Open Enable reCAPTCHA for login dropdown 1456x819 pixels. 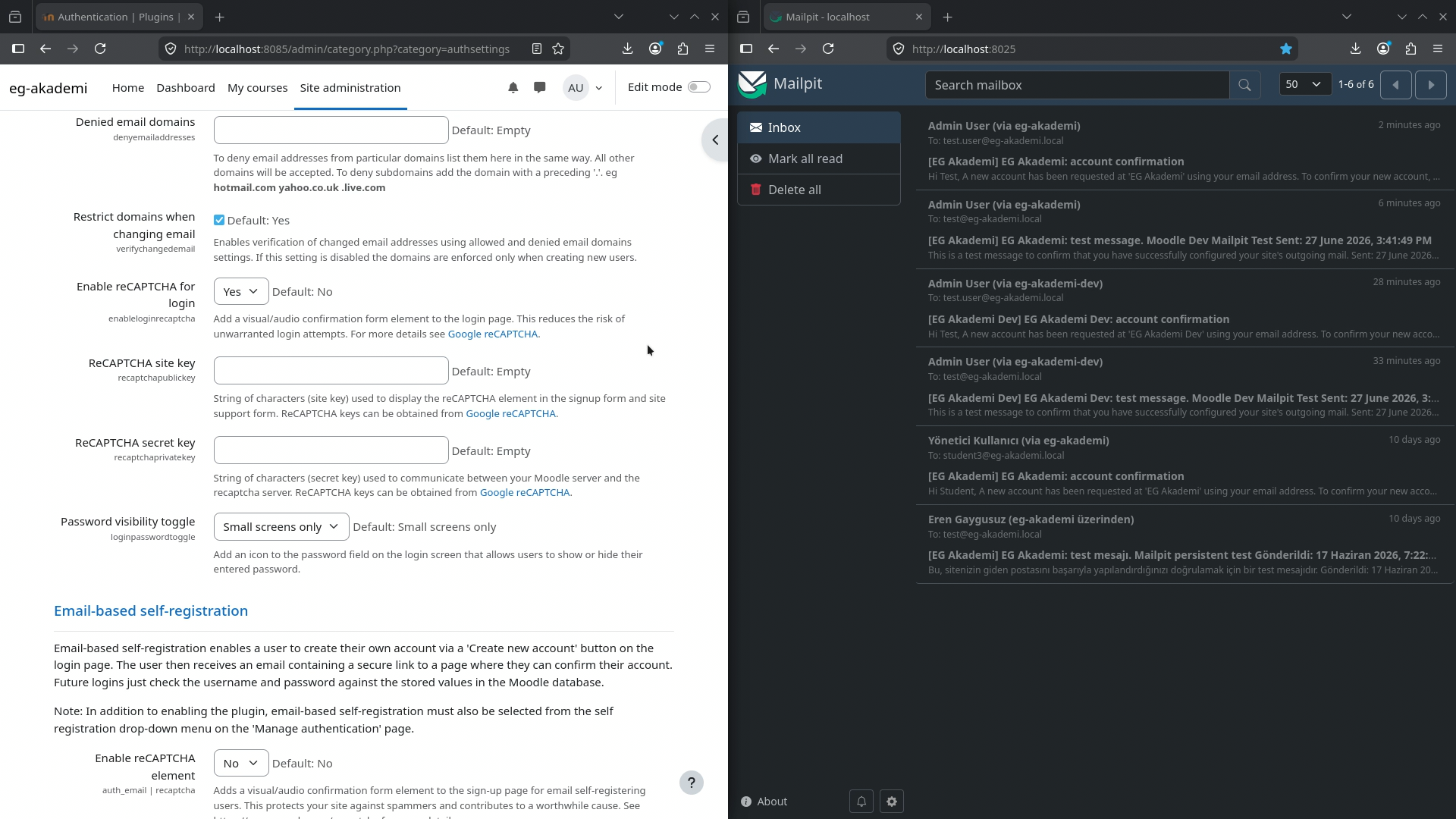point(241,292)
